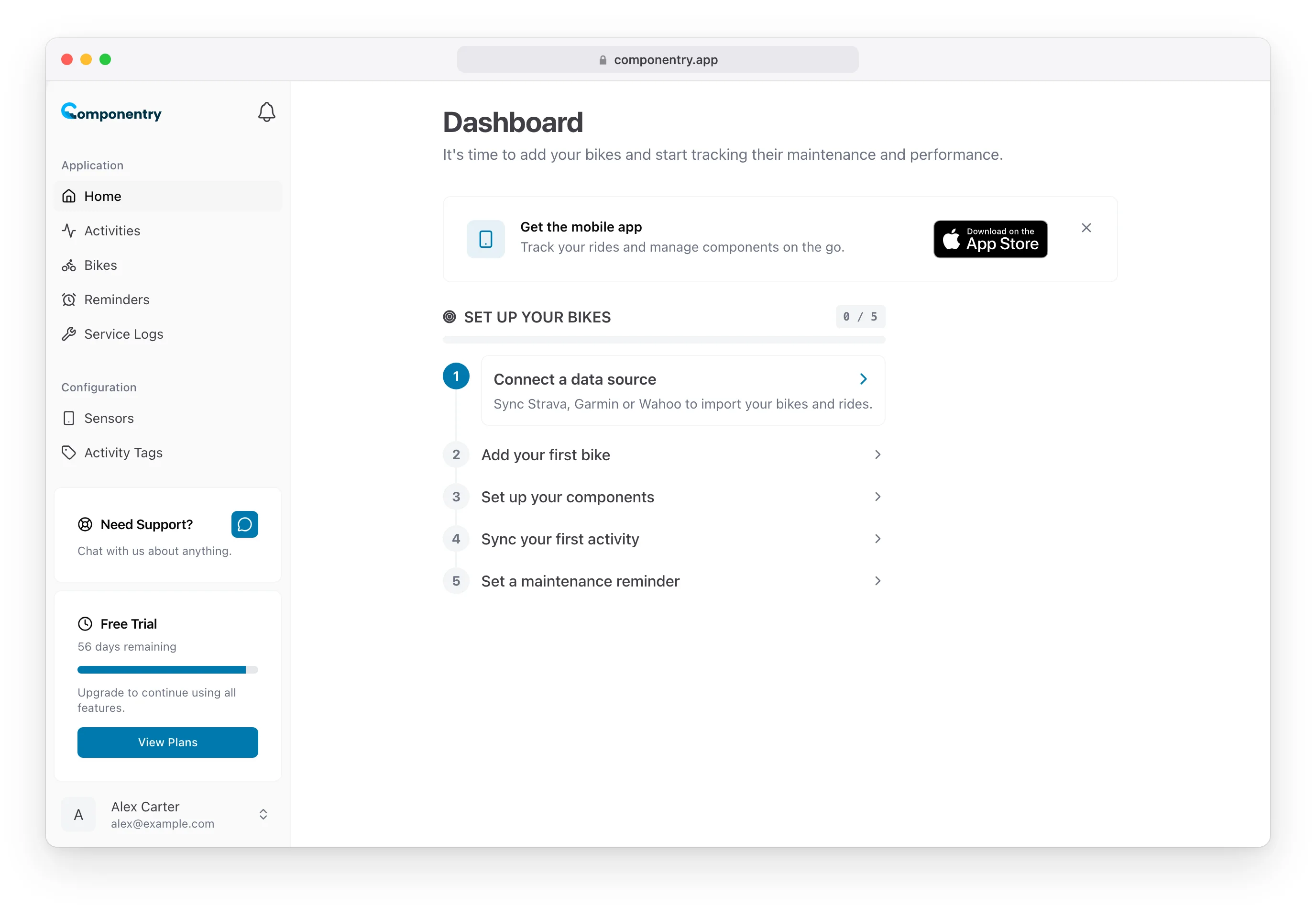The width and height of the screenshot is (1316, 908).
Task: Open Reminders in sidebar
Action: tap(168, 299)
